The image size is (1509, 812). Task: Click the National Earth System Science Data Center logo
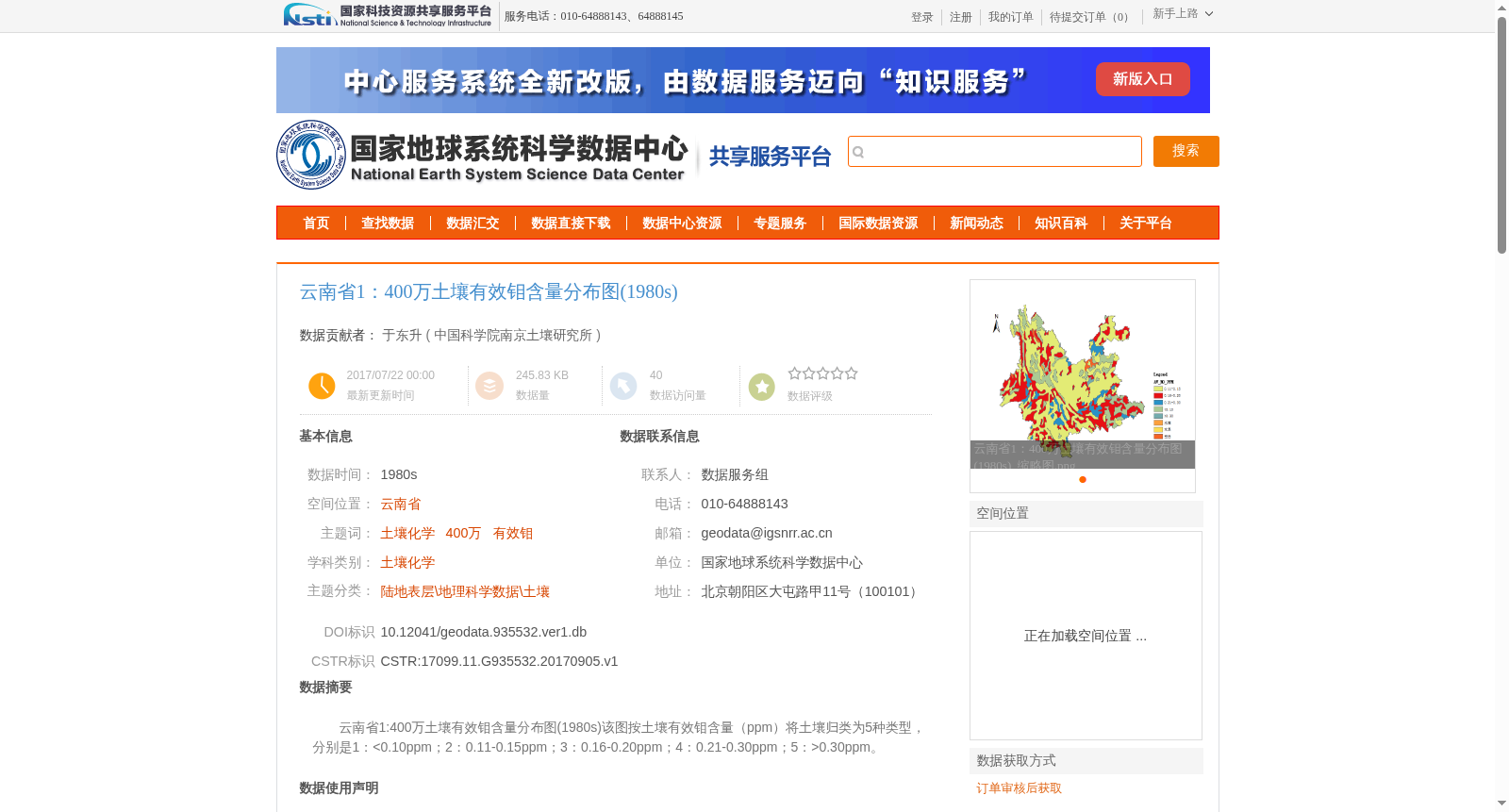(x=483, y=155)
